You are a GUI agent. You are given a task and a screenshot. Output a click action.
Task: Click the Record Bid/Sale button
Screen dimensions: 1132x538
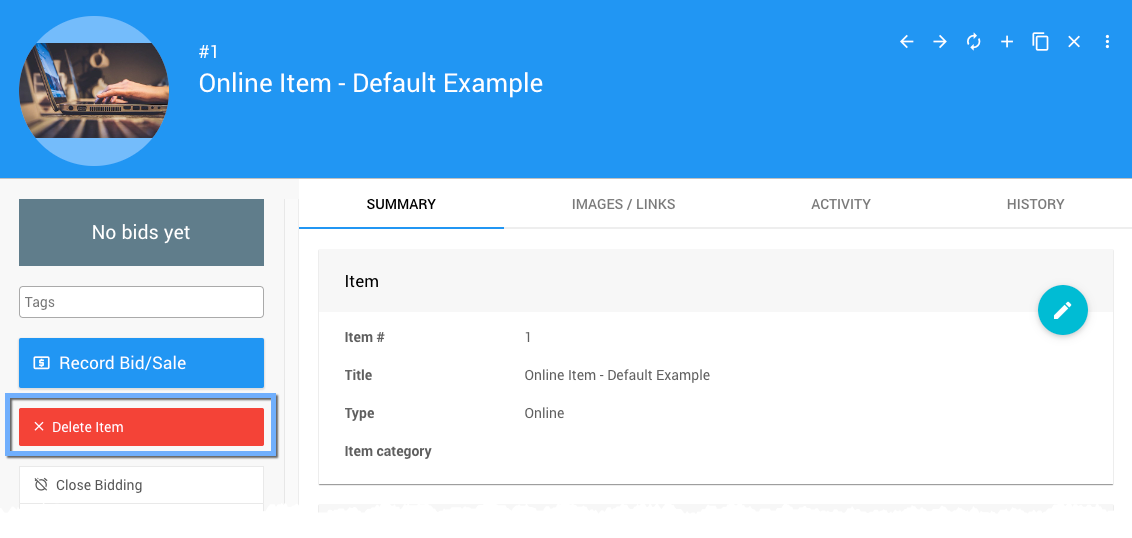click(141, 363)
